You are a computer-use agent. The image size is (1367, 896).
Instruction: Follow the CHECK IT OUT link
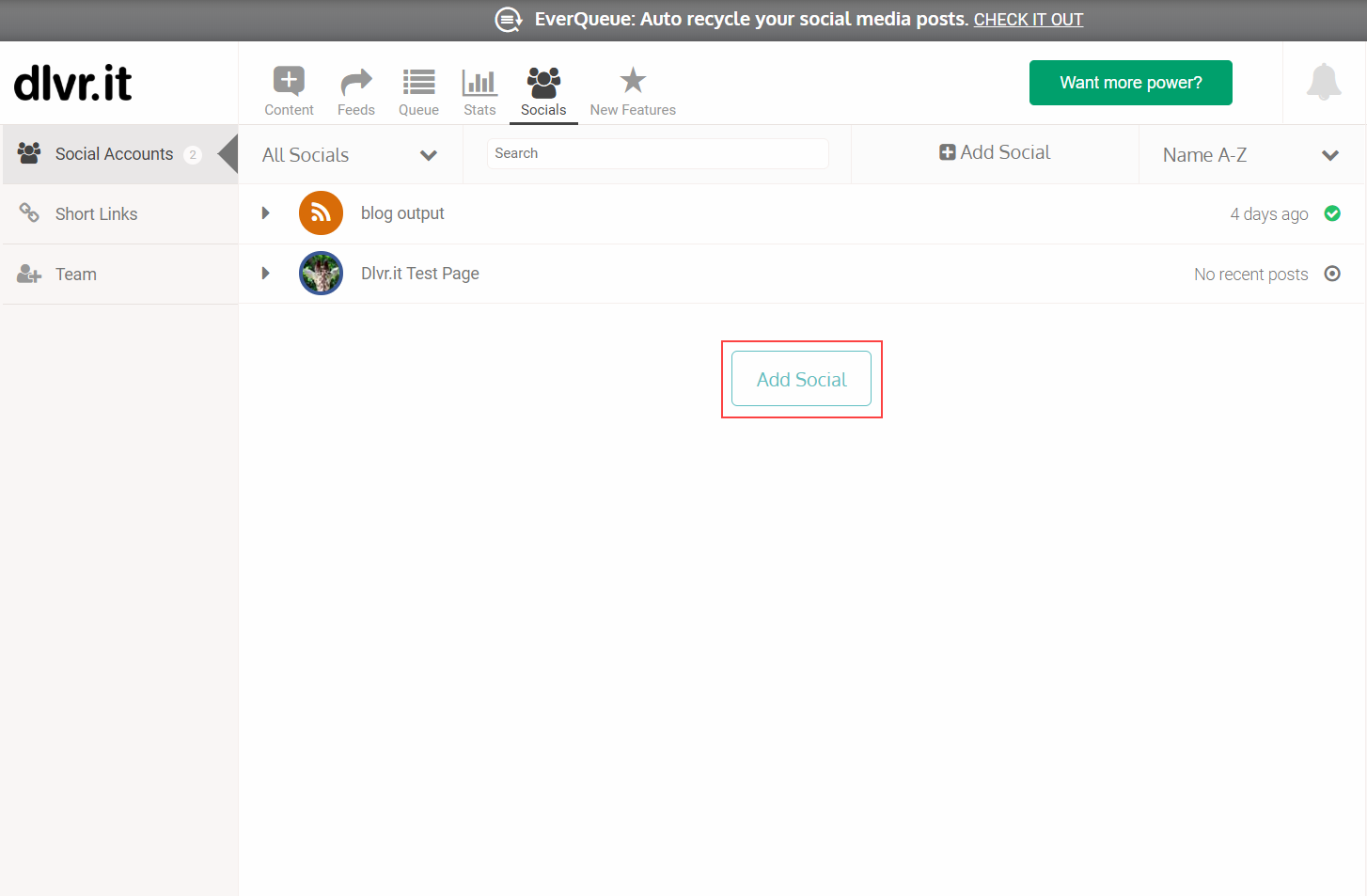(x=1029, y=20)
